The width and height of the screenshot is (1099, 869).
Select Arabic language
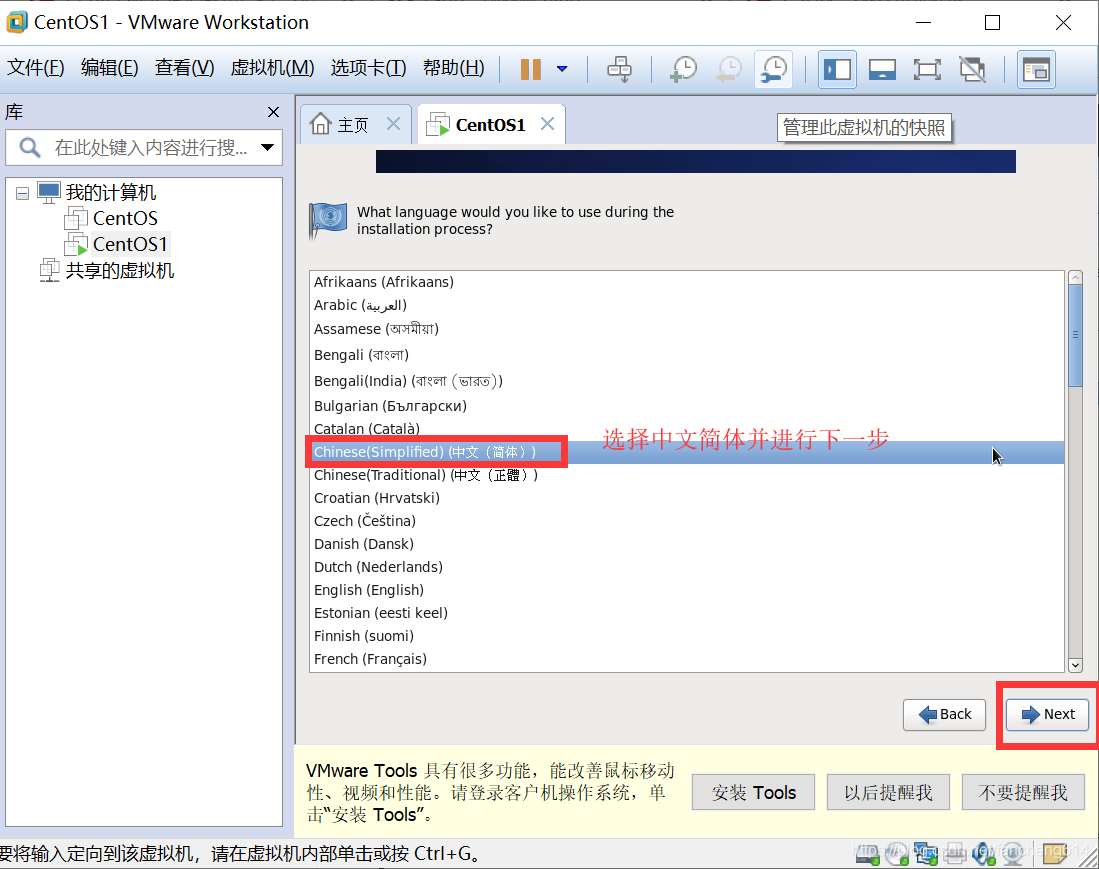point(687,305)
